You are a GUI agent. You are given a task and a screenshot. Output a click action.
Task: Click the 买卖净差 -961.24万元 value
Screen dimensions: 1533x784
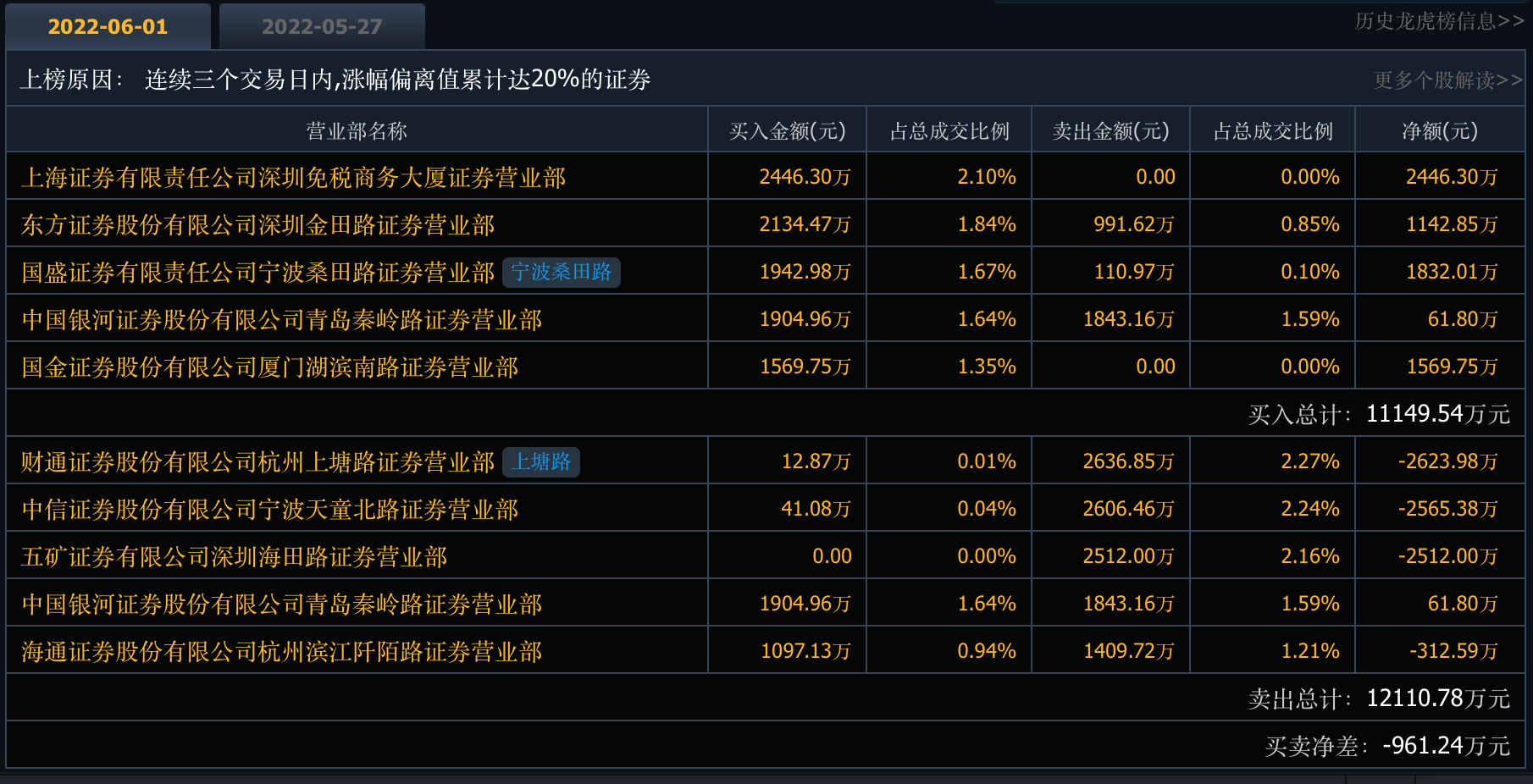pyautogui.click(x=1445, y=746)
